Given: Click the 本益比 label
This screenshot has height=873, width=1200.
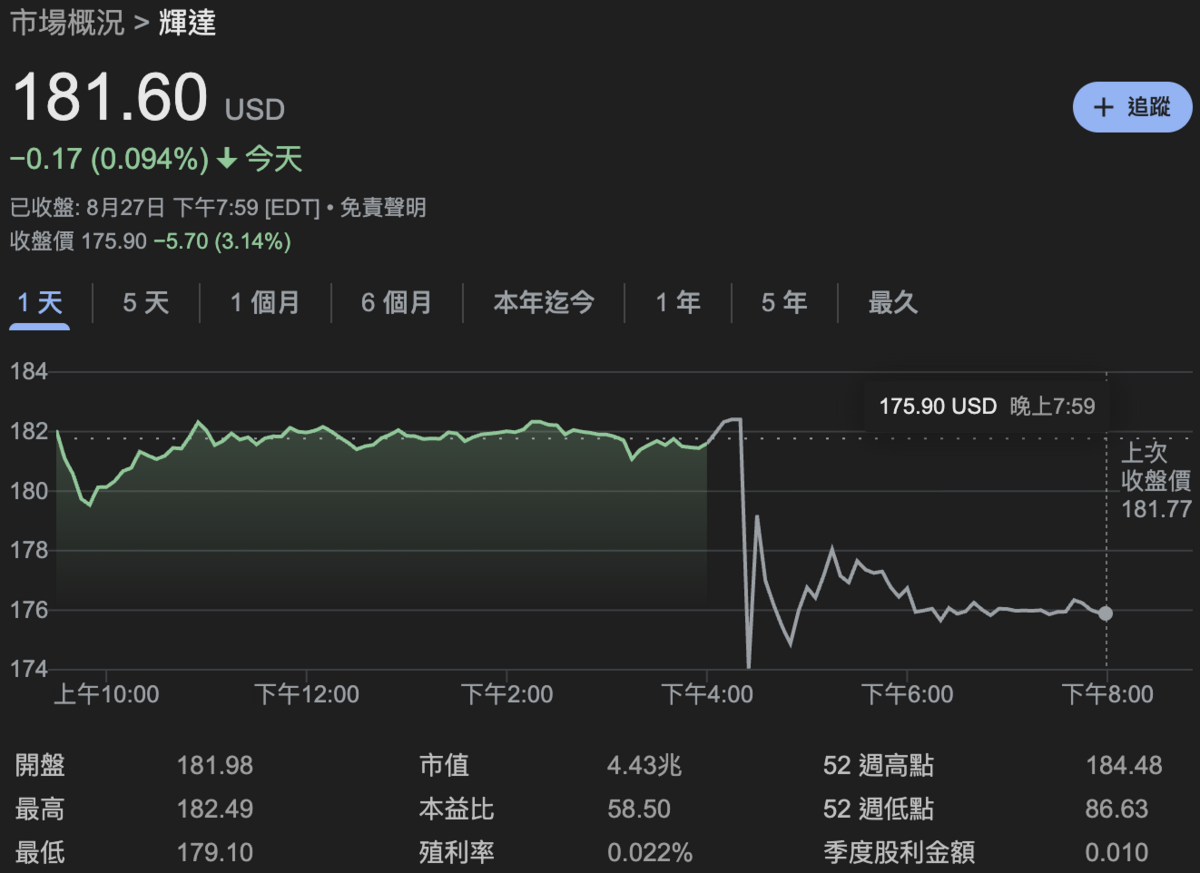Looking at the screenshot, I should (x=456, y=809).
